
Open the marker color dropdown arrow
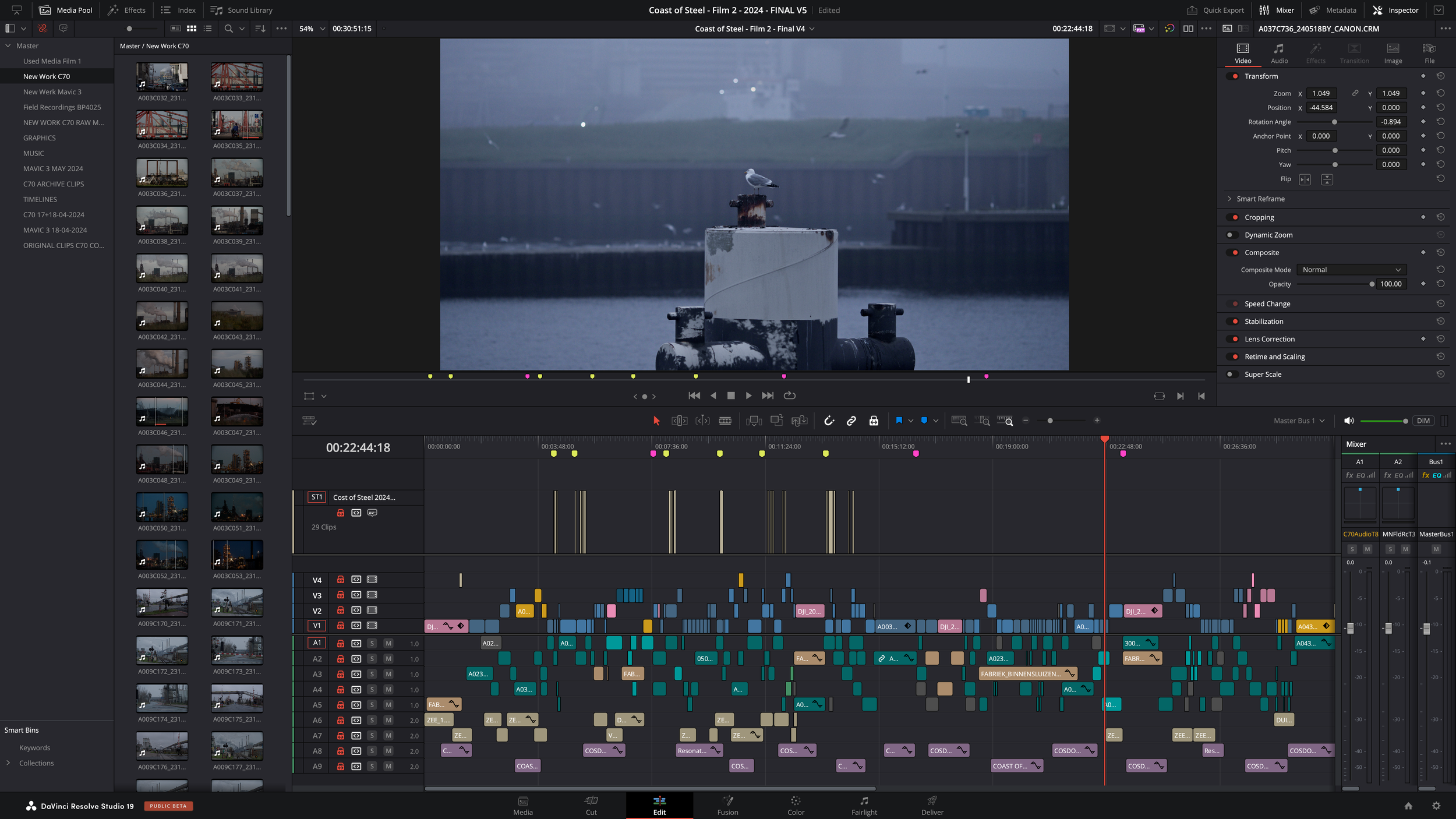pyautogui.click(x=936, y=421)
